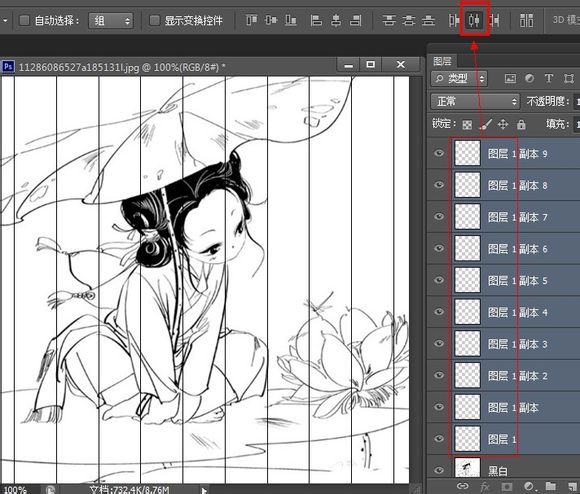The image size is (580, 494).
Task: Select bottom layer named 图层 1
Action: [x=502, y=439]
